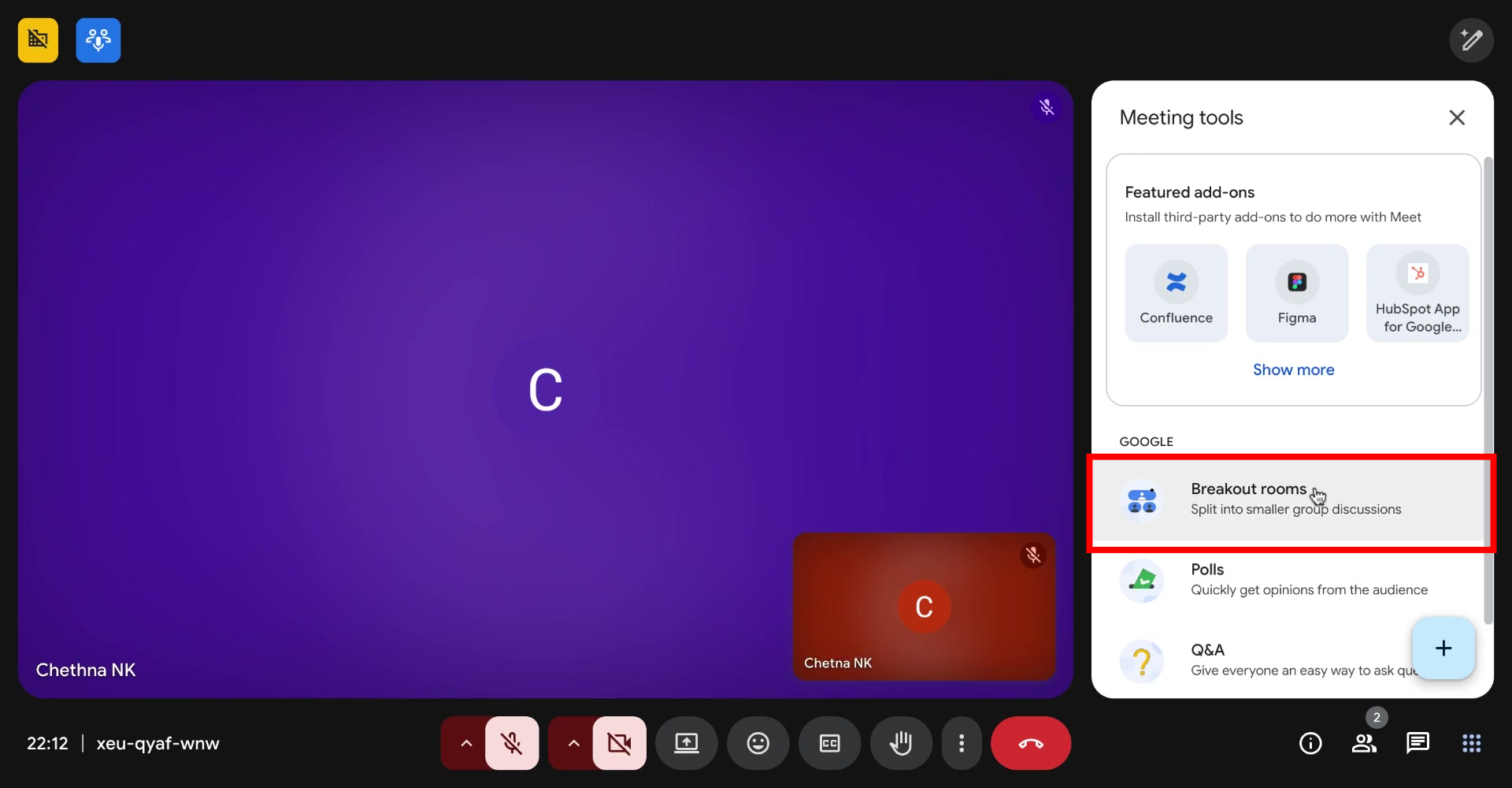This screenshot has width=1512, height=788.
Task: Click the Show more add-ons link
Action: (x=1293, y=370)
